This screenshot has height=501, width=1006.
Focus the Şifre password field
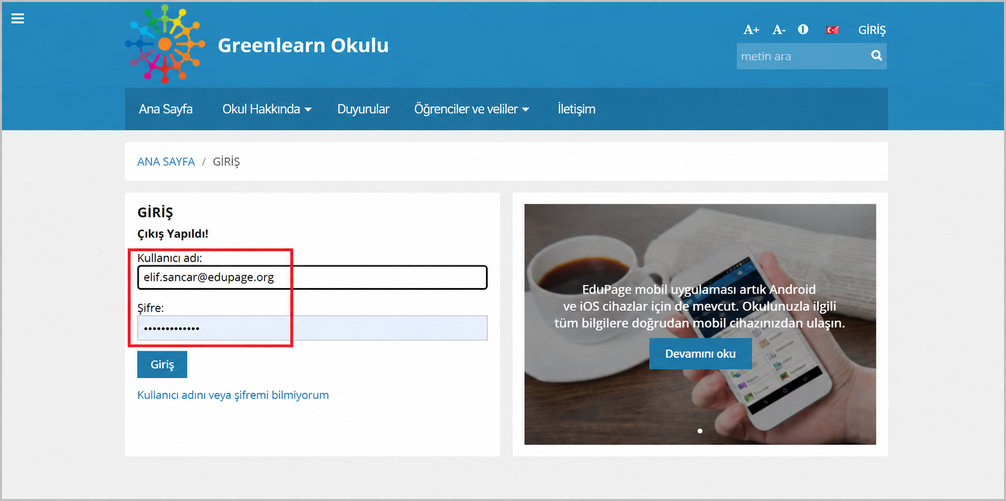pyautogui.click(x=312, y=328)
